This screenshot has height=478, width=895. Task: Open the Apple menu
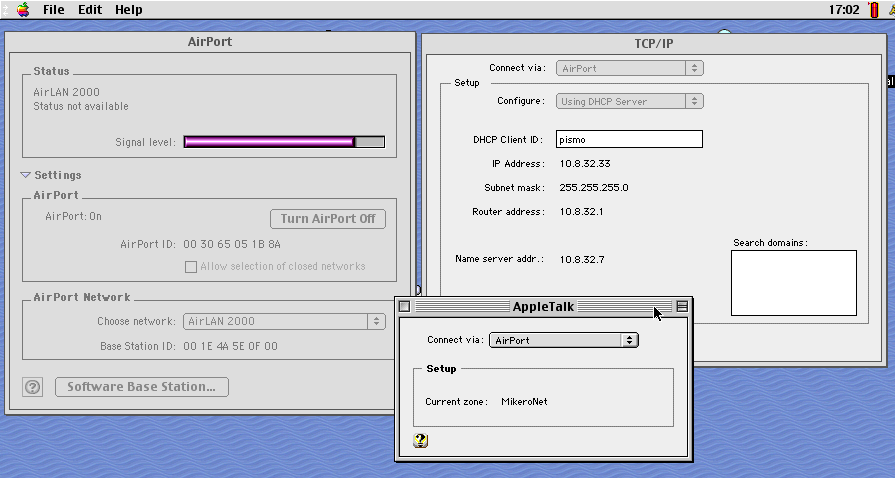point(22,10)
